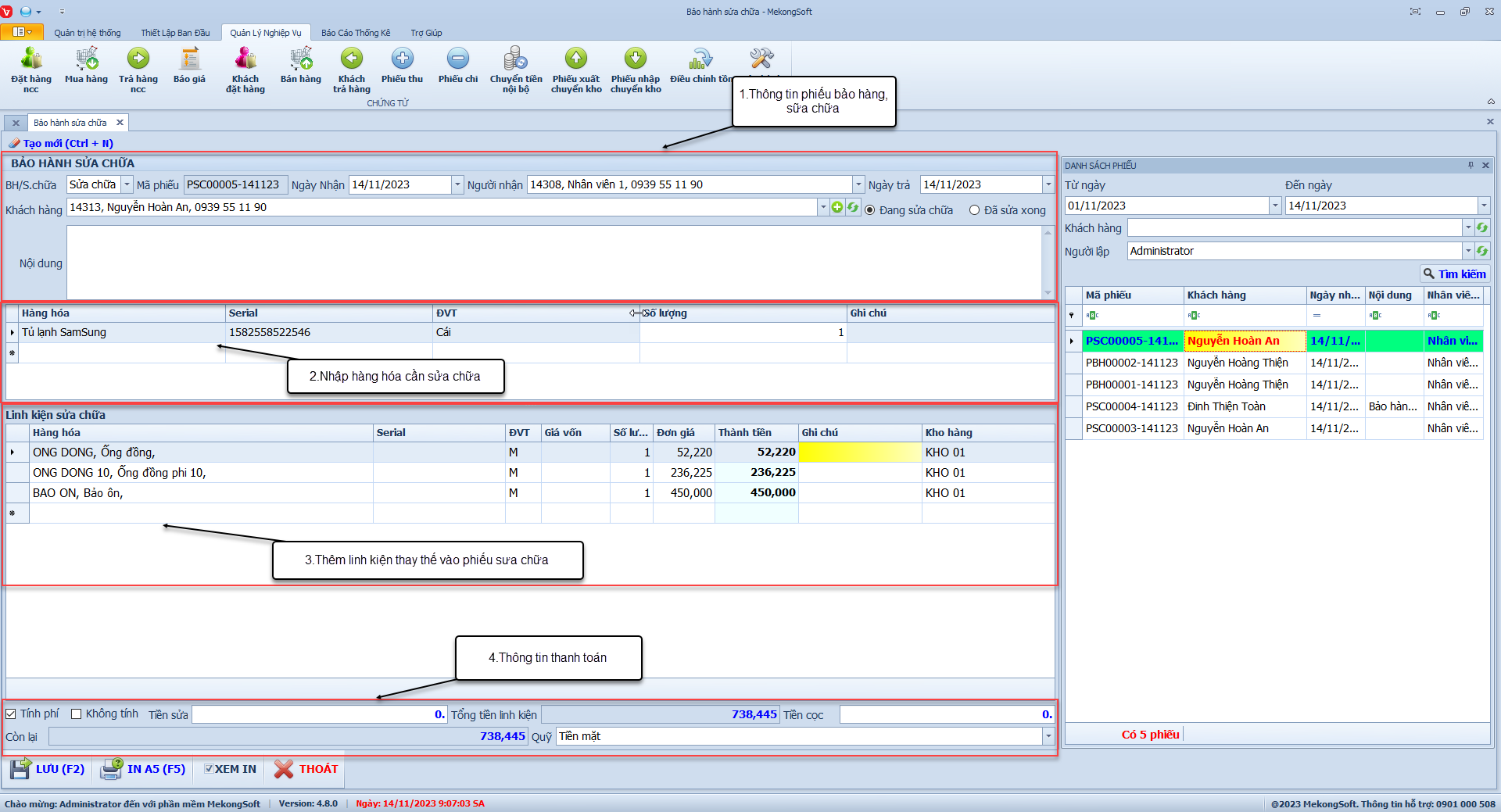Expand the Người lập Administrator dropdown
This screenshot has width=1501, height=812.
tap(1467, 251)
